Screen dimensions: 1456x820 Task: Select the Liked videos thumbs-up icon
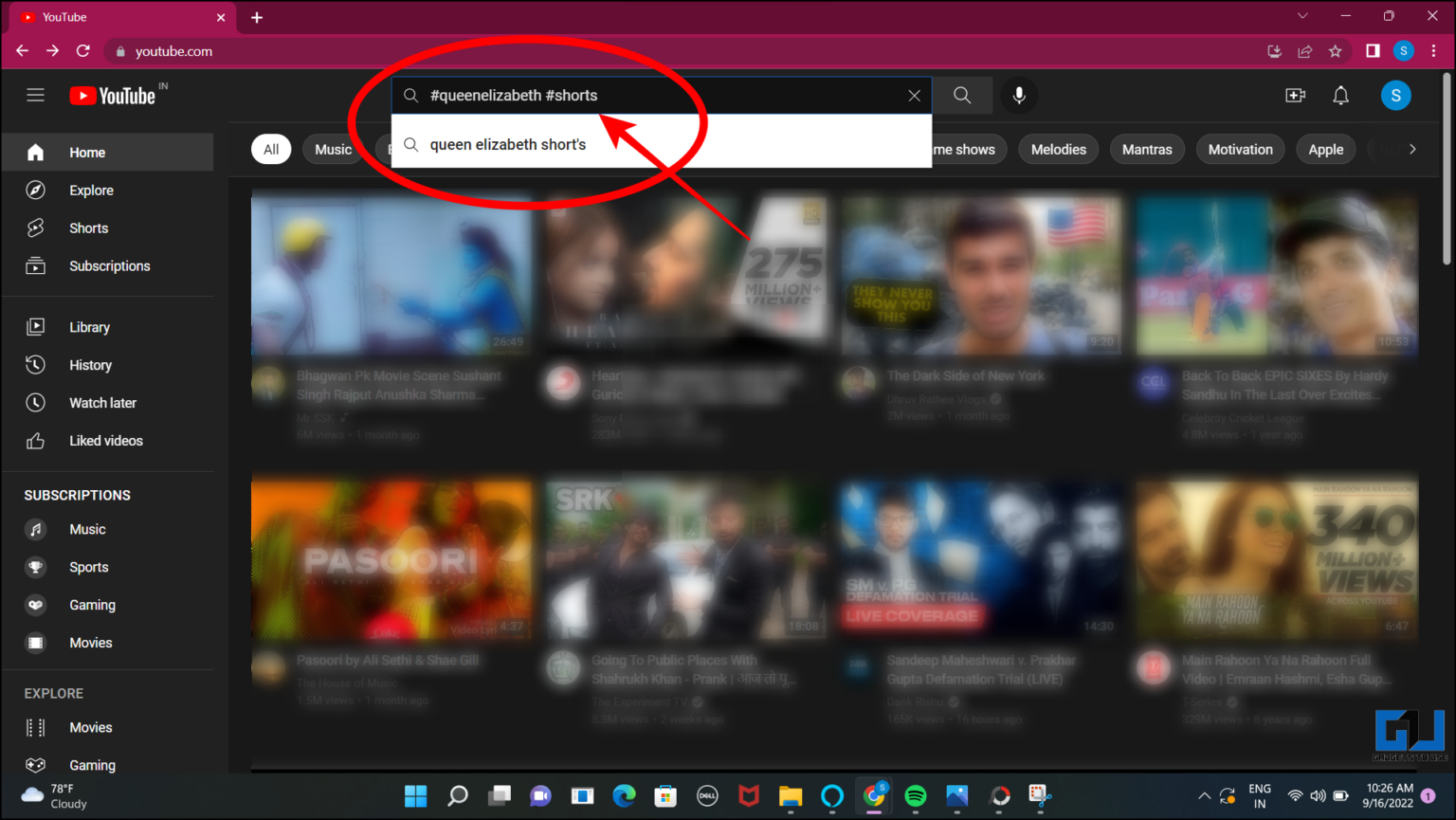click(x=35, y=440)
